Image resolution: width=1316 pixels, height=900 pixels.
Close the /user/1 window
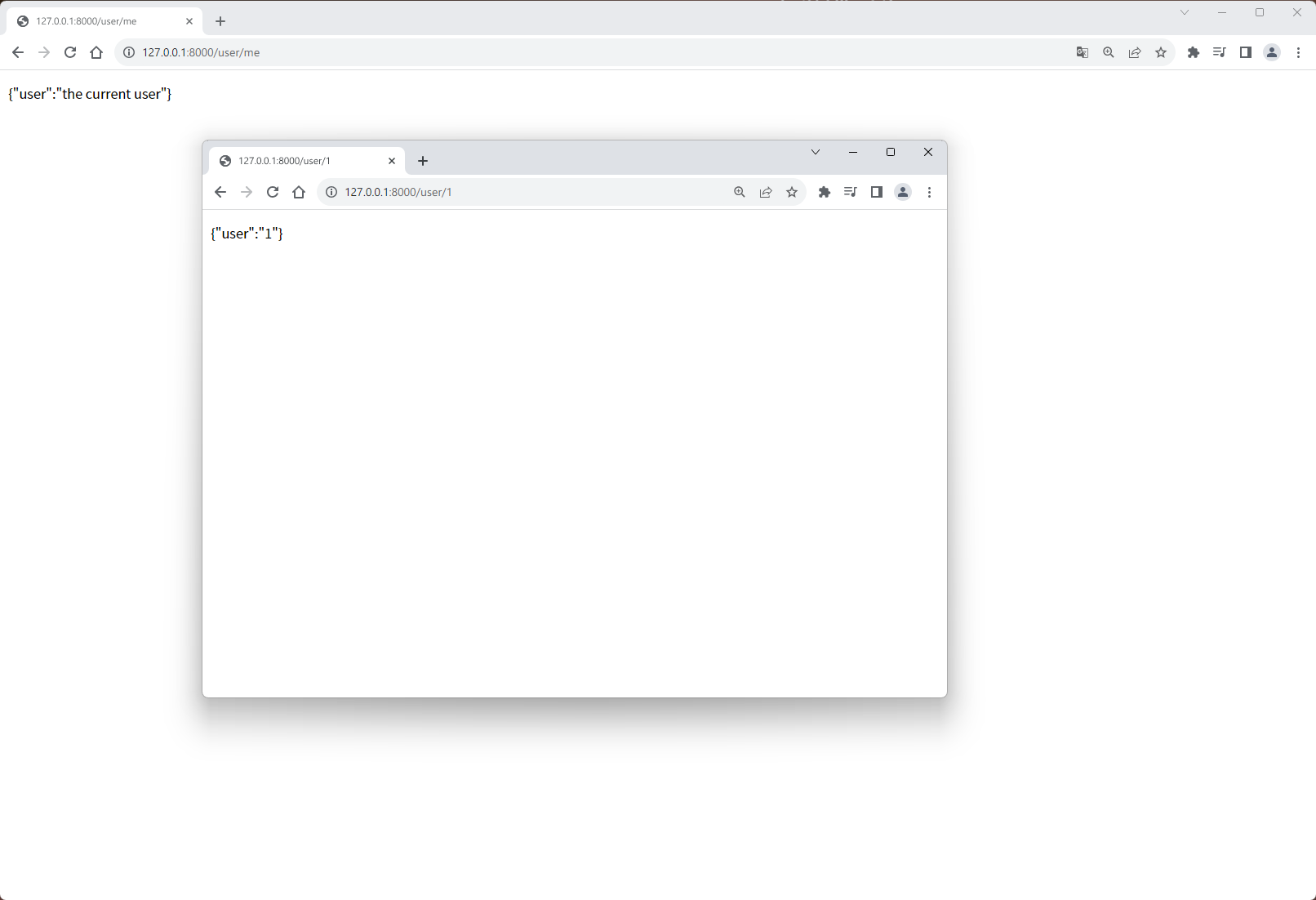click(x=928, y=152)
